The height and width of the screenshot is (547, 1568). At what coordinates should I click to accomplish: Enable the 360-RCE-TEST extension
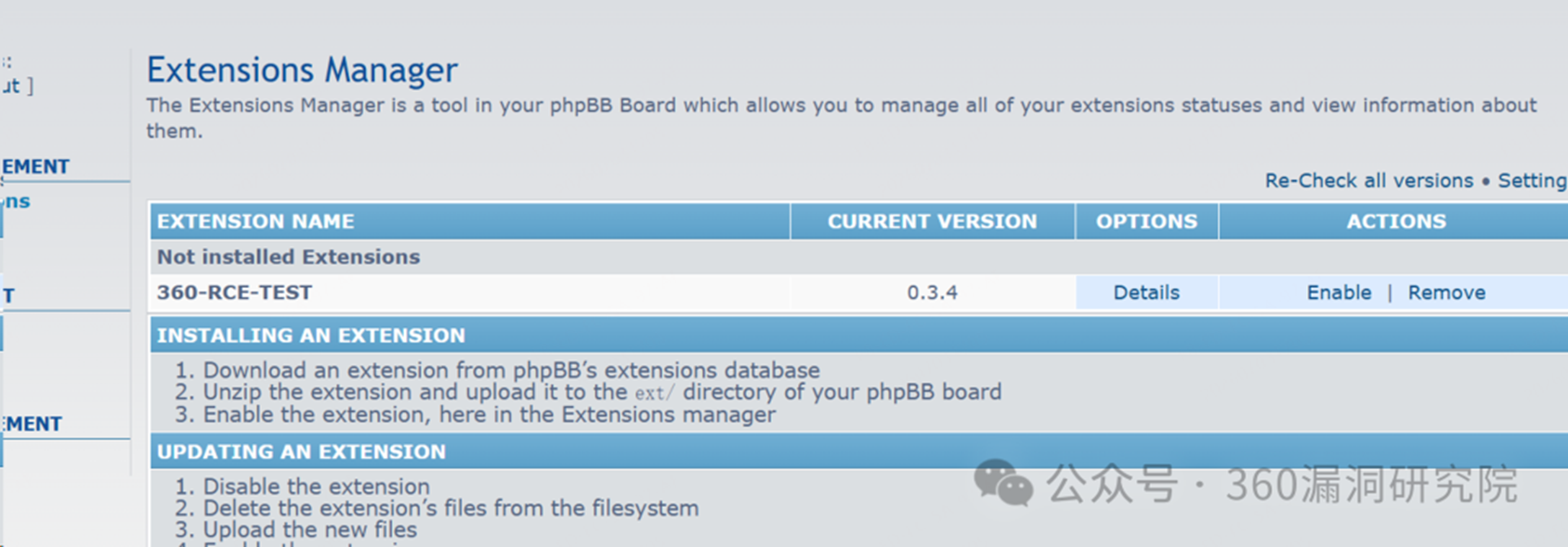(1339, 293)
